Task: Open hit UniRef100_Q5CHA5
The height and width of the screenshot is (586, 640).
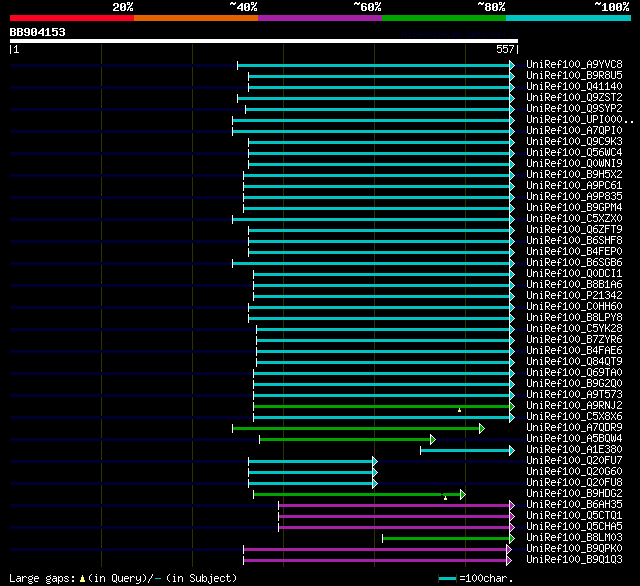Action: coord(574,527)
